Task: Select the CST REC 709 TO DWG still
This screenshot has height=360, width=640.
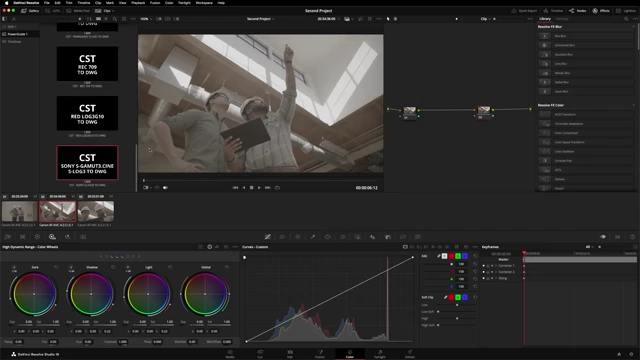Action: tap(87, 64)
